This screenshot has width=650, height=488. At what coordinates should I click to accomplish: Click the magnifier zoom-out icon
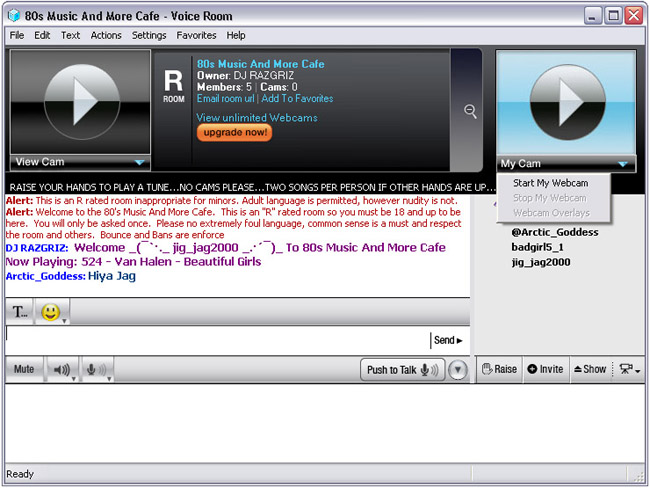pyautogui.click(x=470, y=112)
